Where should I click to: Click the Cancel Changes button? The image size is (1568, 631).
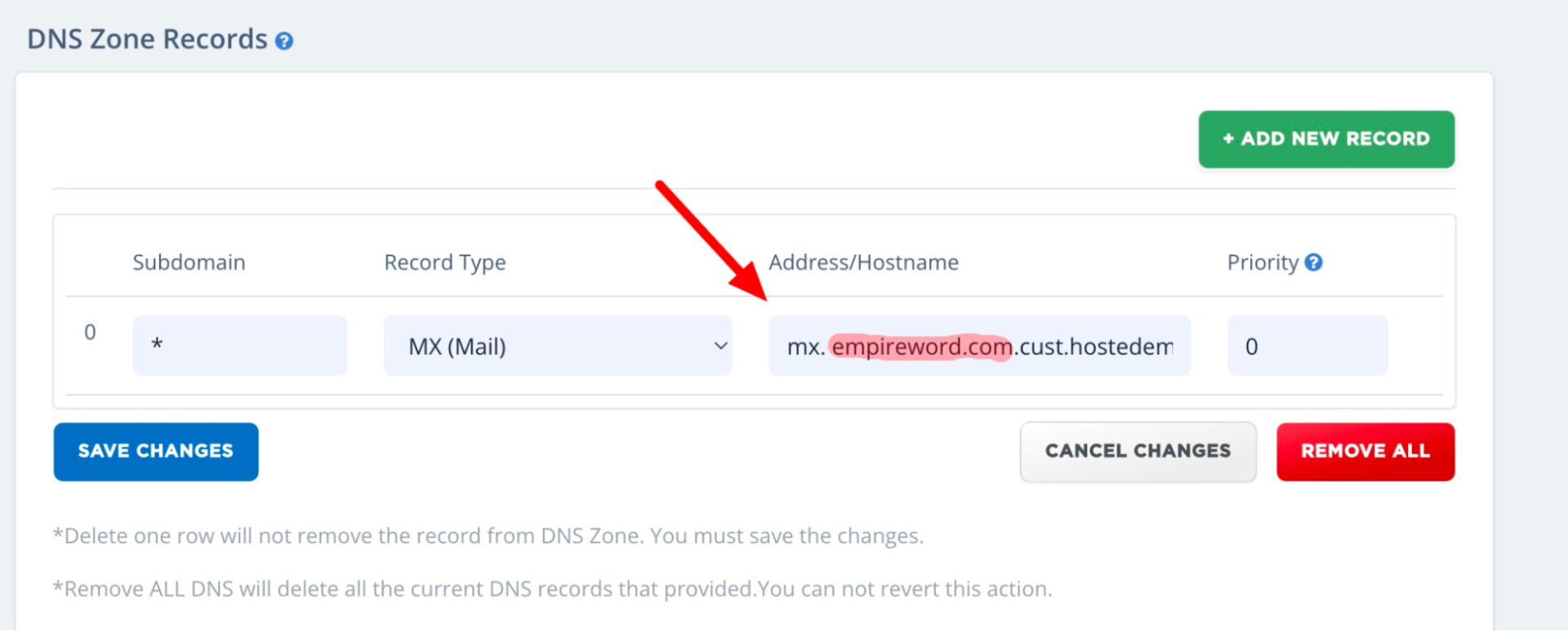1138,451
